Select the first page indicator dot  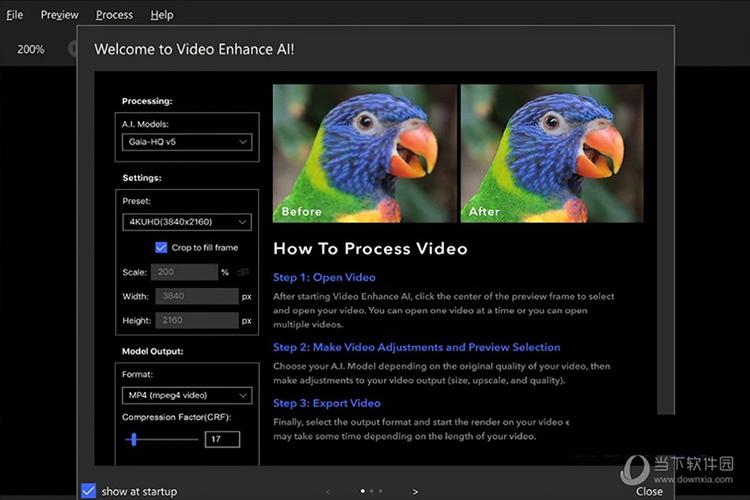coord(362,491)
